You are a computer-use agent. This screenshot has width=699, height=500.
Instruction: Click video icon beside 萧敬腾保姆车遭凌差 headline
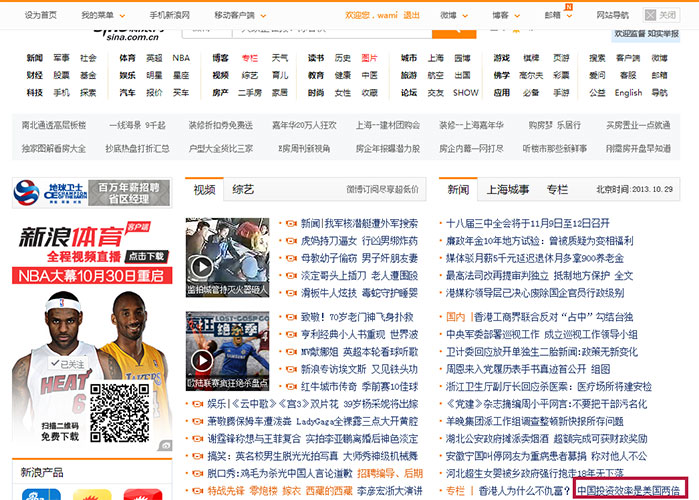197,422
